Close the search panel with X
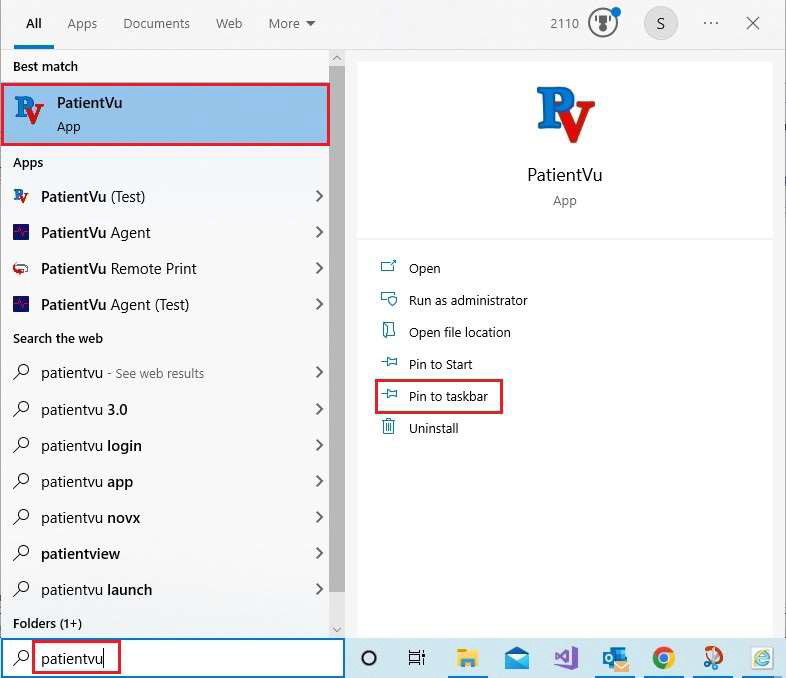786x678 pixels. pos(752,23)
